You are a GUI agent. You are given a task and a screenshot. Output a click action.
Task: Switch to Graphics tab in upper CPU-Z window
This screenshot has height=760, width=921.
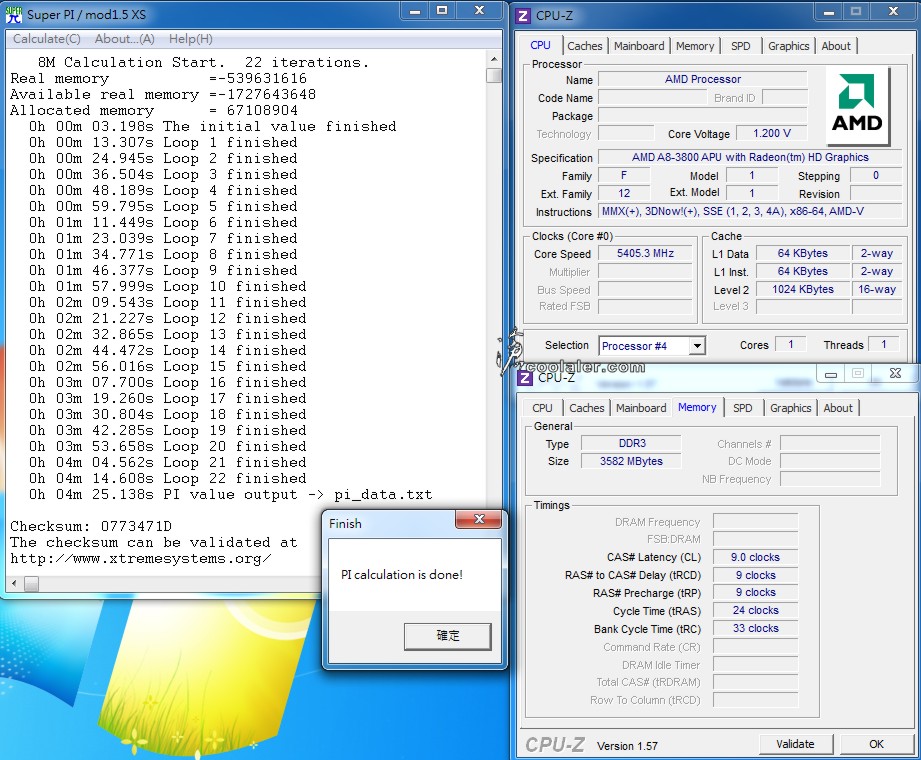point(788,46)
